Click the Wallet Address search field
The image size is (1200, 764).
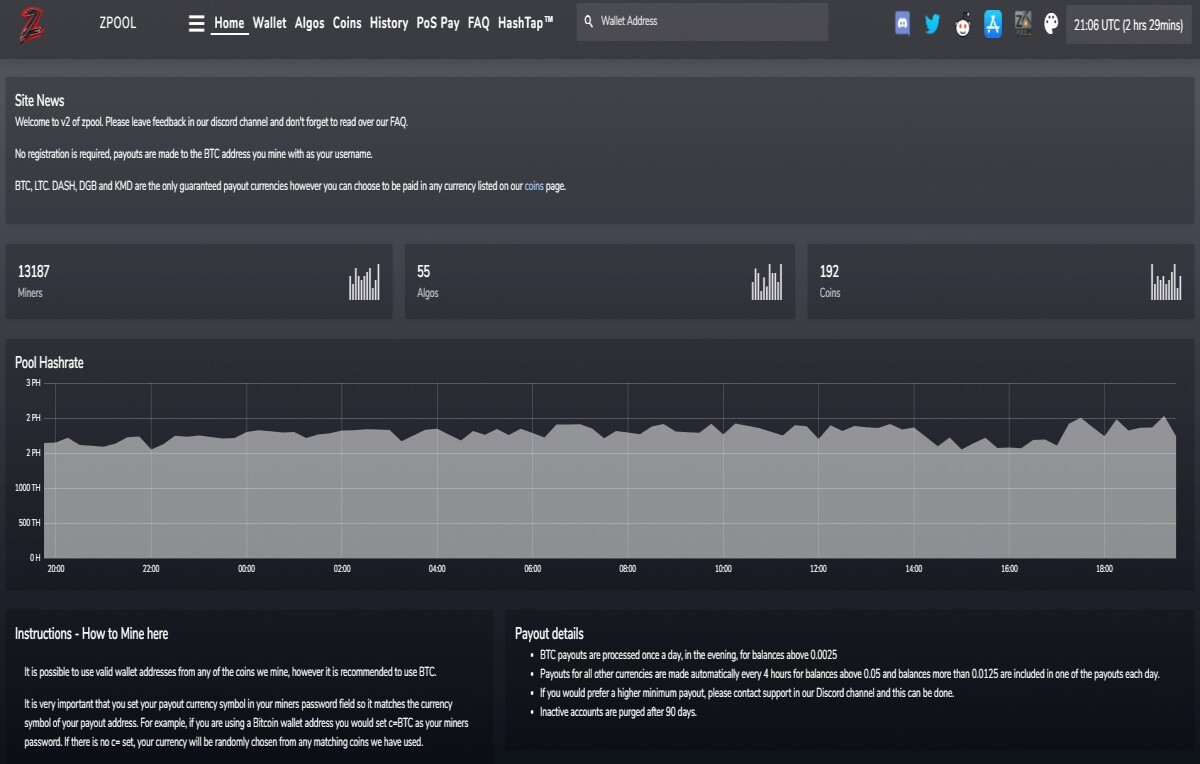[702, 21]
